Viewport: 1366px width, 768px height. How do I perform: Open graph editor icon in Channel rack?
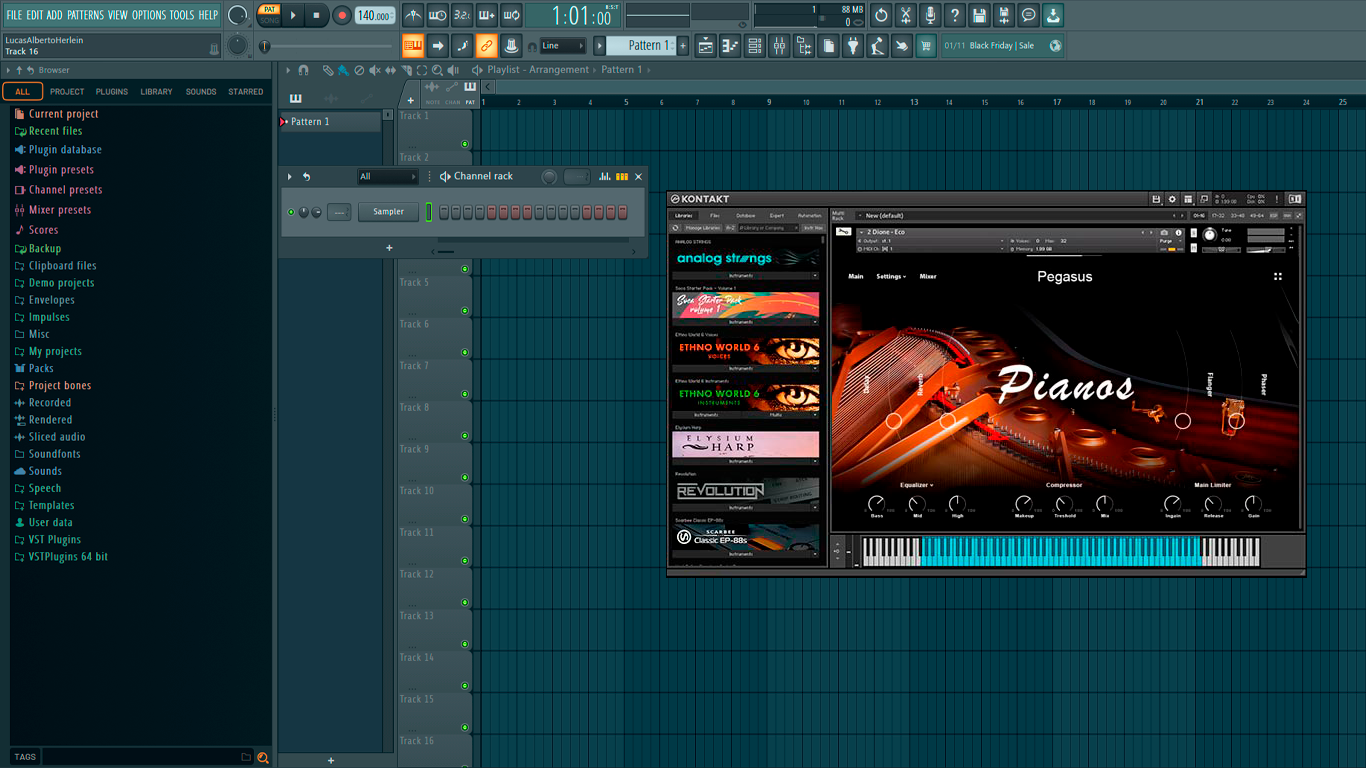click(605, 177)
